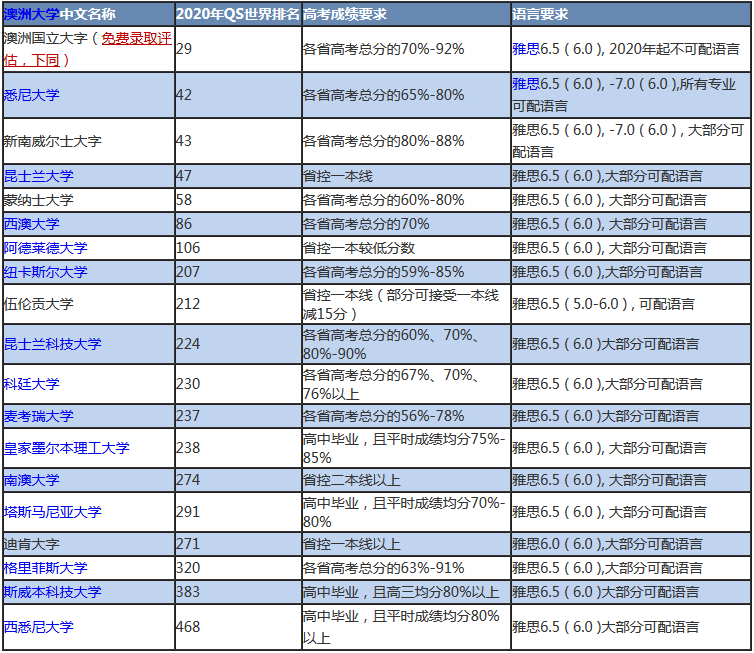This screenshot has height=653, width=754.
Task: Open the 西澳大学 link
Action: [31, 224]
